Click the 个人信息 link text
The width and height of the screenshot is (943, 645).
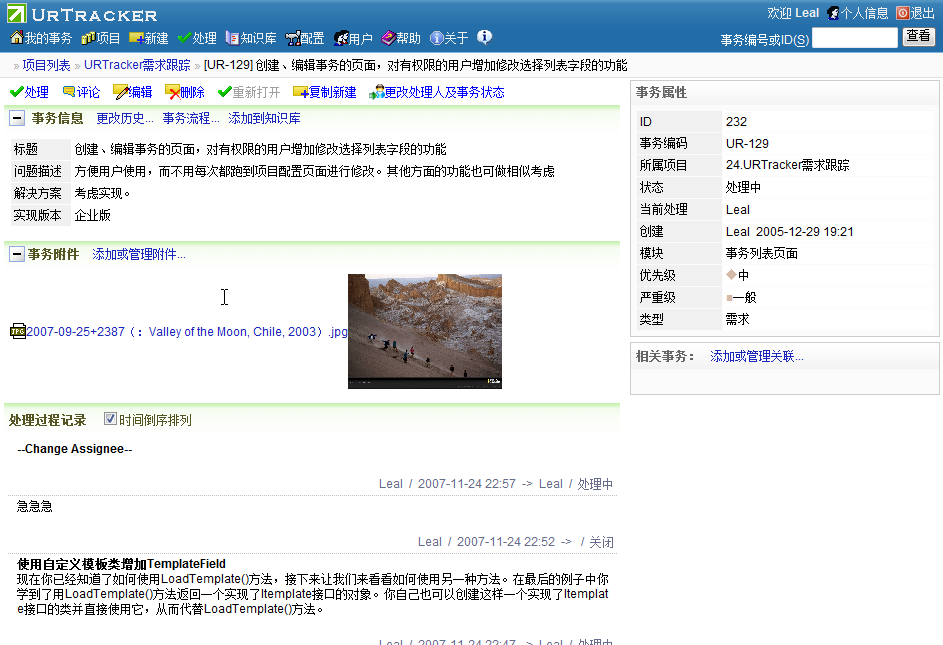(864, 13)
